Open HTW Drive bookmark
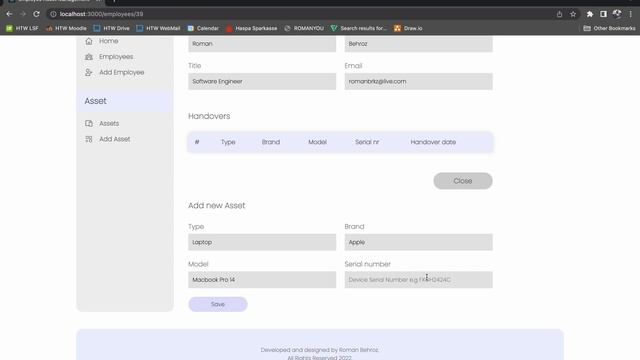 point(111,28)
